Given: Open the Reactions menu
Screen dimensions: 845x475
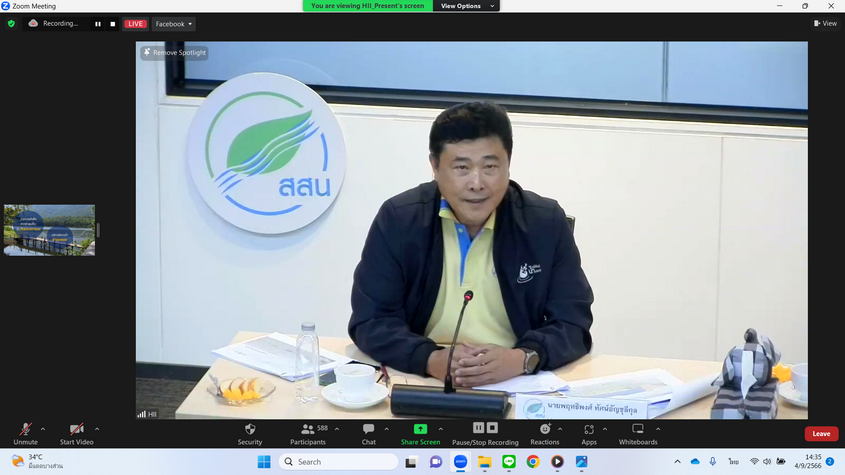Looking at the screenshot, I should (545, 431).
